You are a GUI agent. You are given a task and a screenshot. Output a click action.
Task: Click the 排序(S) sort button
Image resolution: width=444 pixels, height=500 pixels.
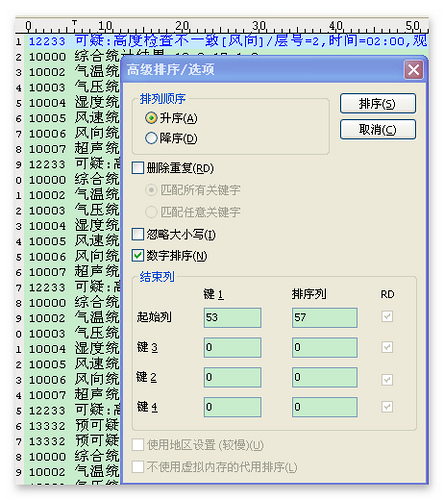pyautogui.click(x=378, y=103)
